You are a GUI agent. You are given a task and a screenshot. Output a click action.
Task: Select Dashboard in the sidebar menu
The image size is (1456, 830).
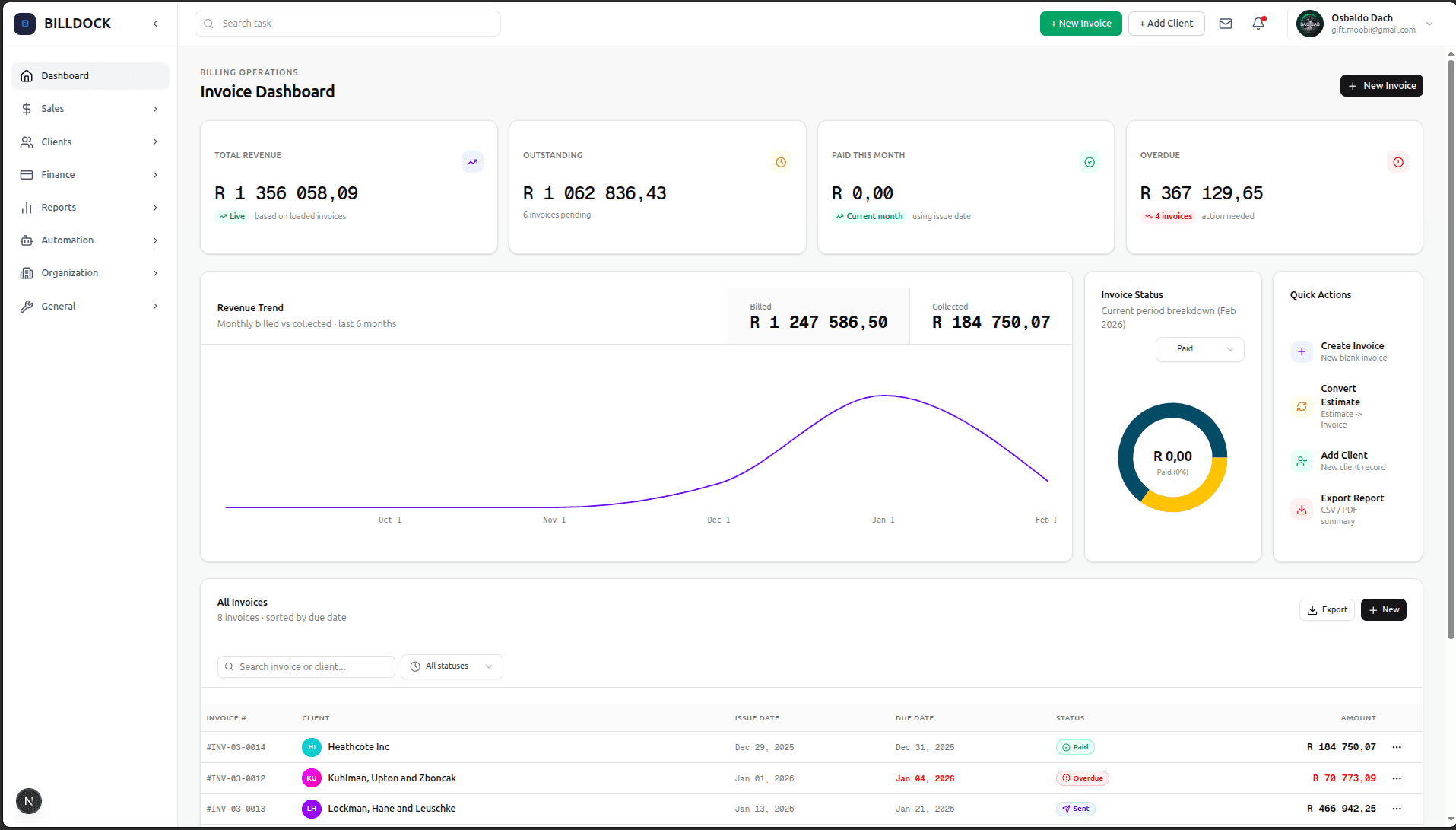(65, 75)
